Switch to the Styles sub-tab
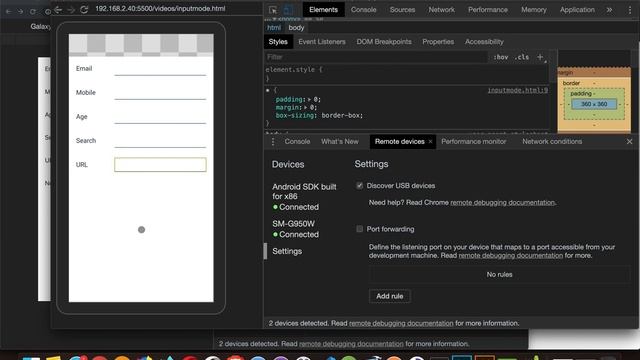The height and width of the screenshot is (360, 640). point(278,42)
